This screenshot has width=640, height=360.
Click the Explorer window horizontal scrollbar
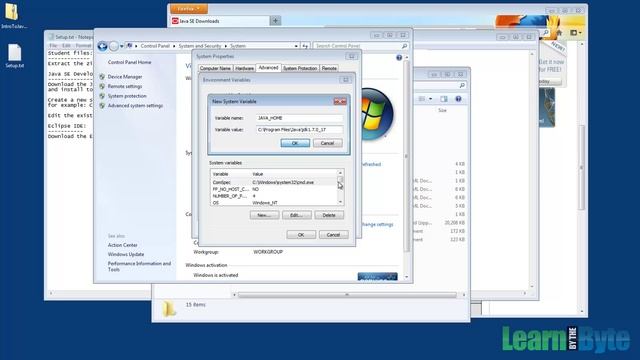pos(347,295)
